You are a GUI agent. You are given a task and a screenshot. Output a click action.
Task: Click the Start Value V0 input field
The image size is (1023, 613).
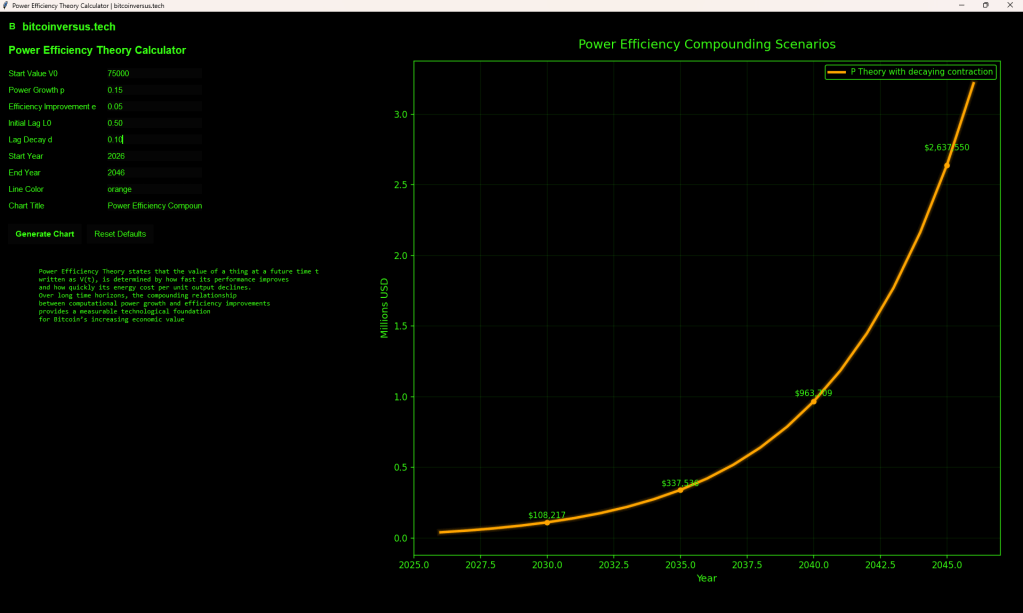pyautogui.click(x=154, y=74)
